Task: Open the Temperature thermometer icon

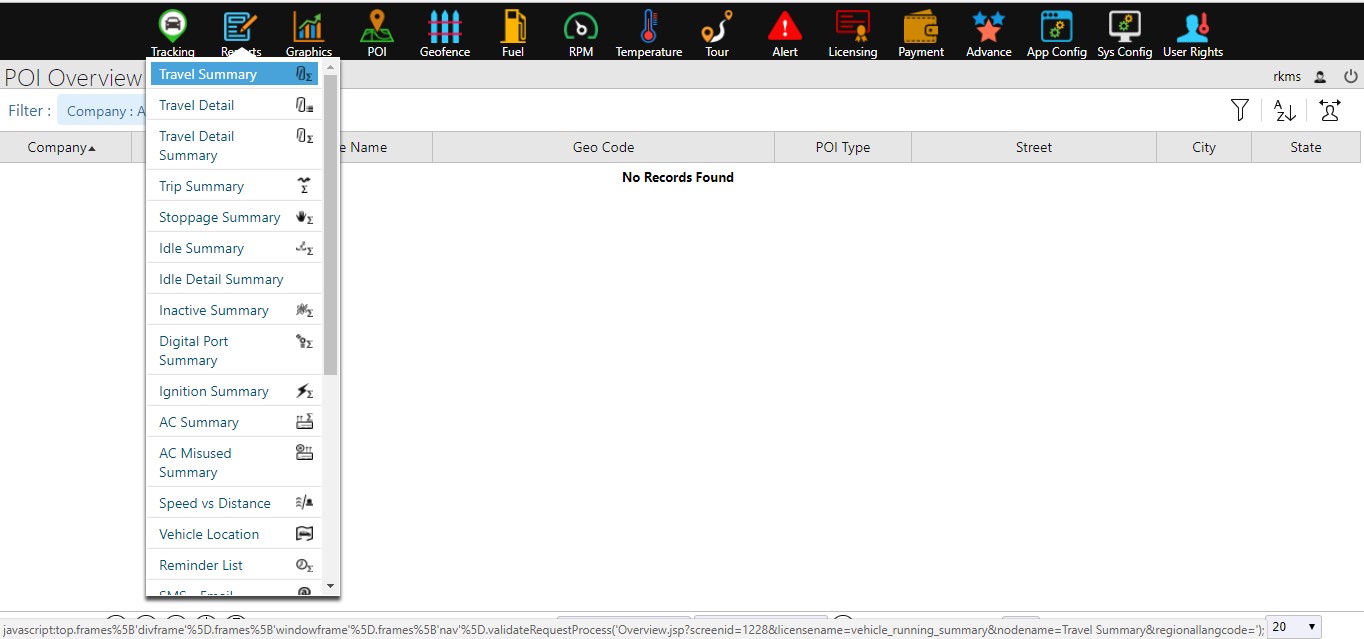Action: (649, 27)
